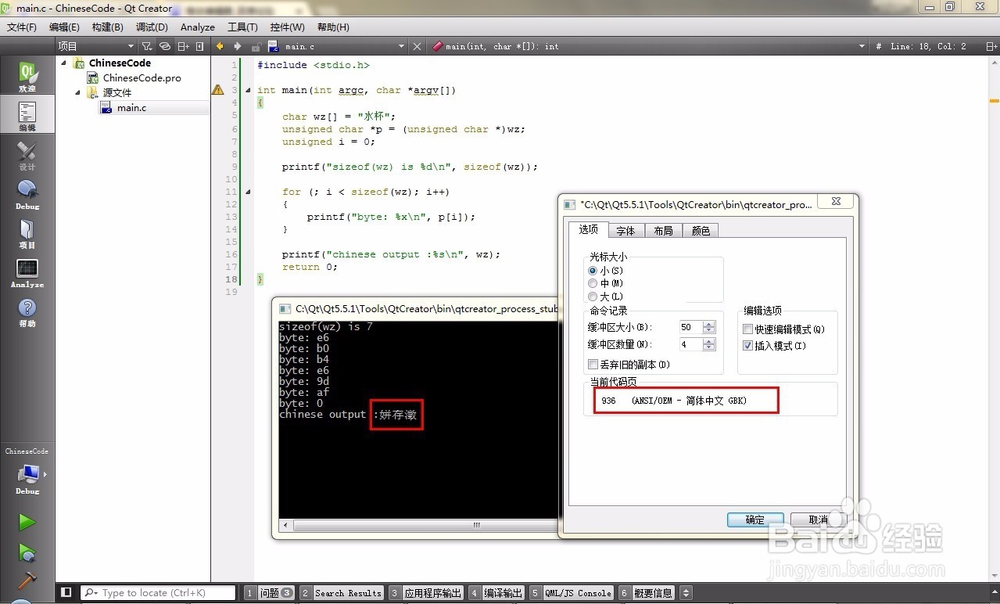1000x604 pixels.
Task: Open Design mode in sidebar
Action: point(27,155)
